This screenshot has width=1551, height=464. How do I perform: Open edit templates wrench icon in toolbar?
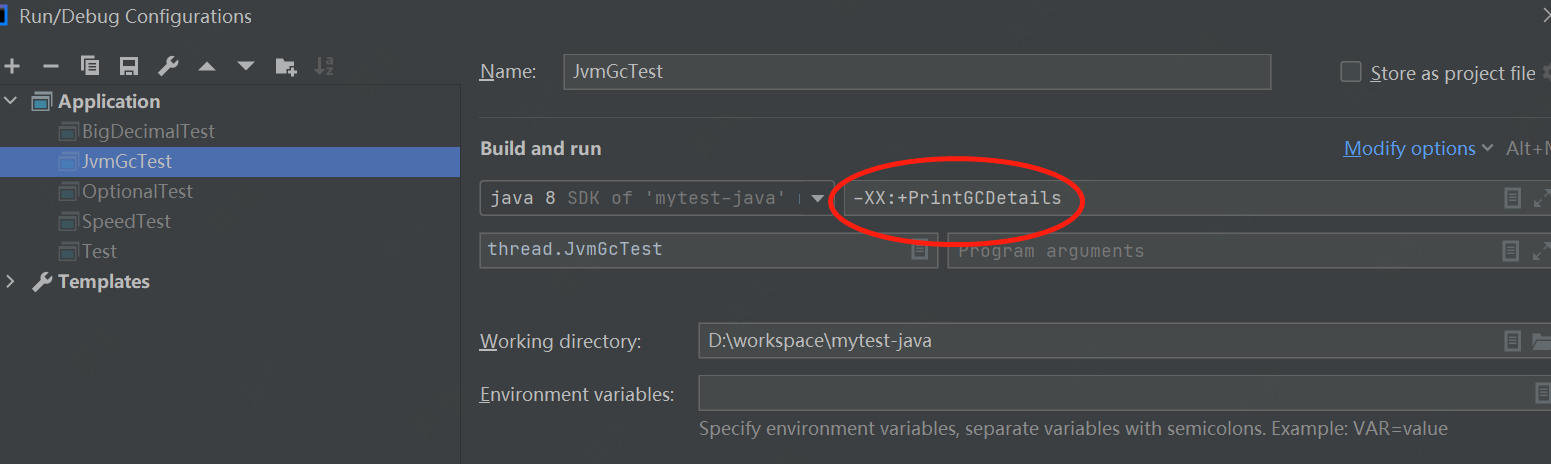168,66
